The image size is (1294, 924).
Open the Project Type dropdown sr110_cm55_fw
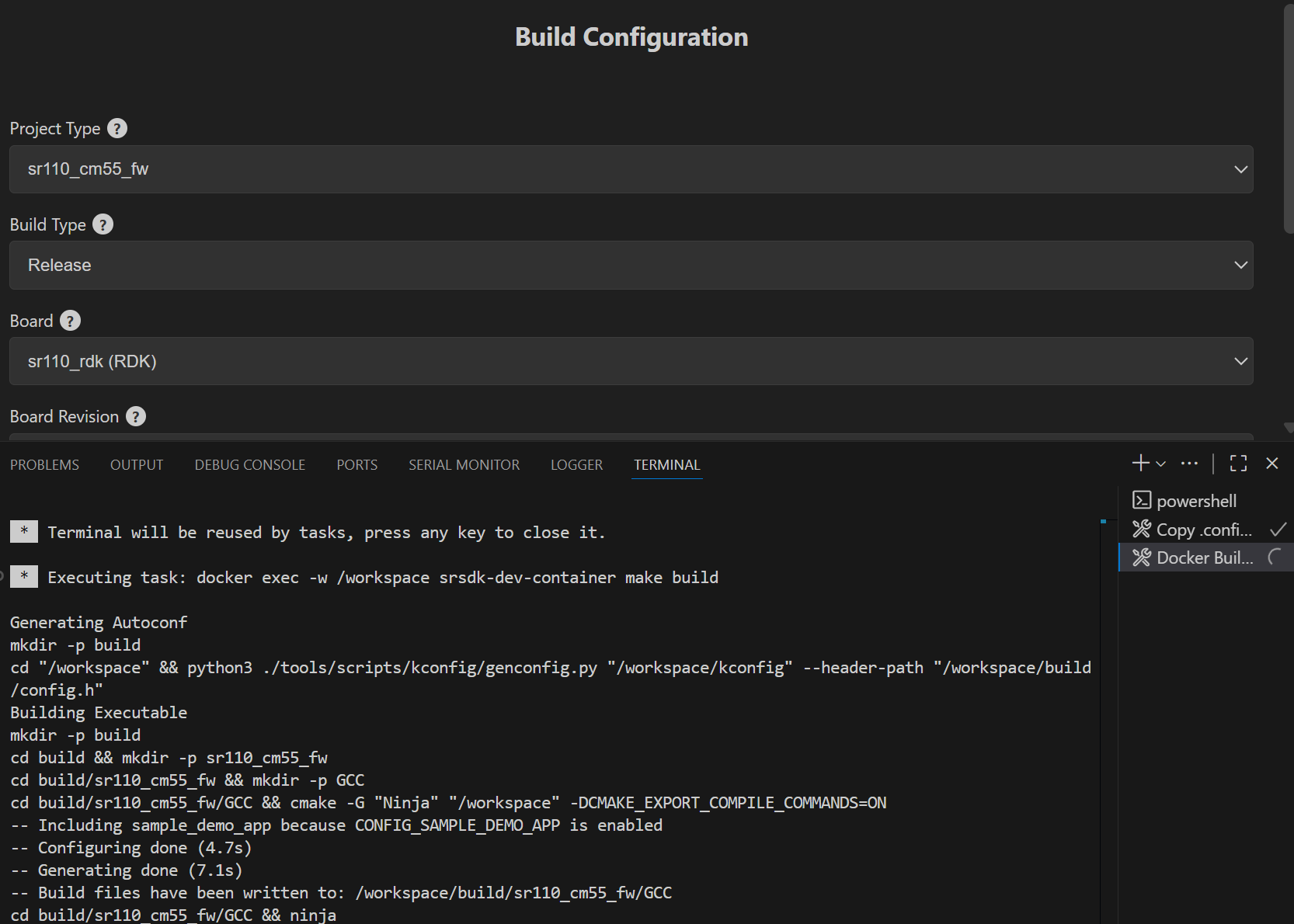[631, 169]
